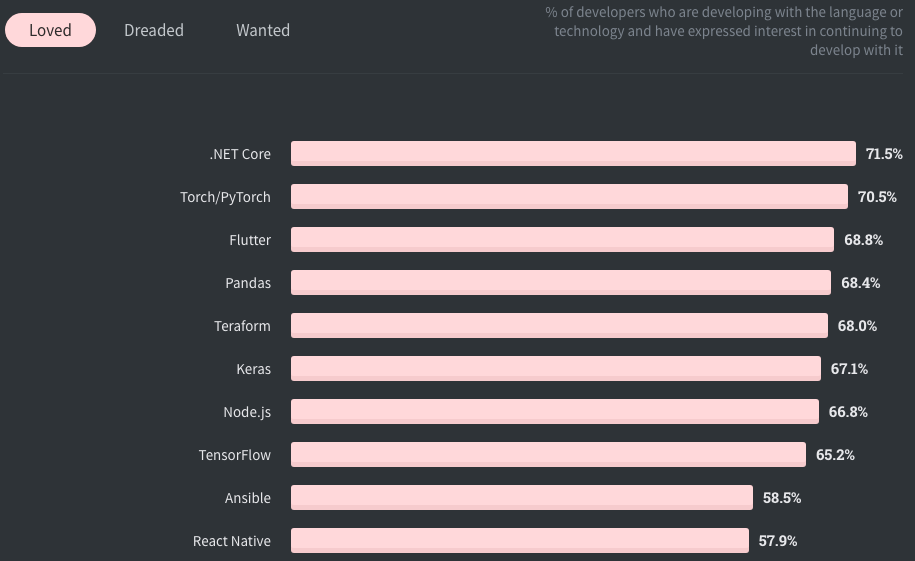Click the 71.5% value label
The image size is (915, 561).
[884, 154]
